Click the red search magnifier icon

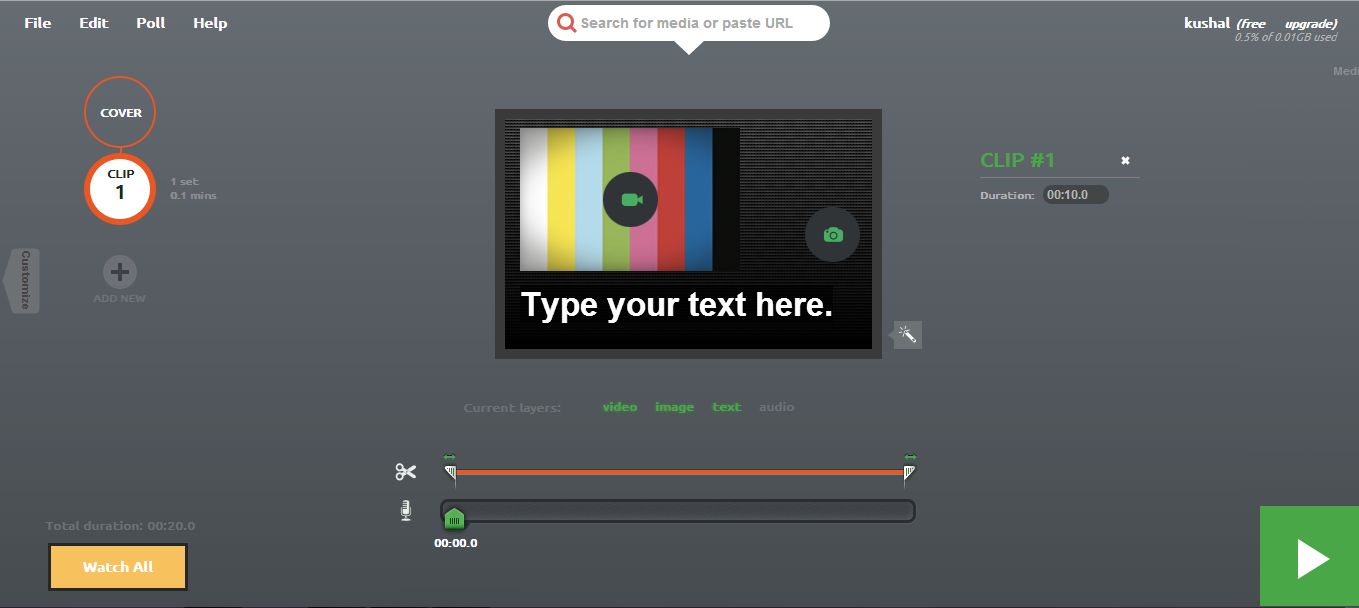click(567, 23)
